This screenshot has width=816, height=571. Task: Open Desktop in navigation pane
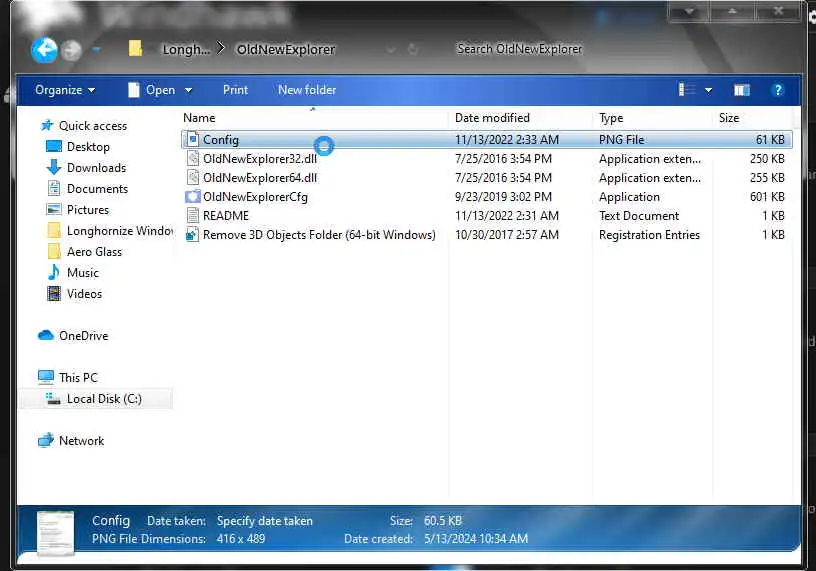(88, 147)
